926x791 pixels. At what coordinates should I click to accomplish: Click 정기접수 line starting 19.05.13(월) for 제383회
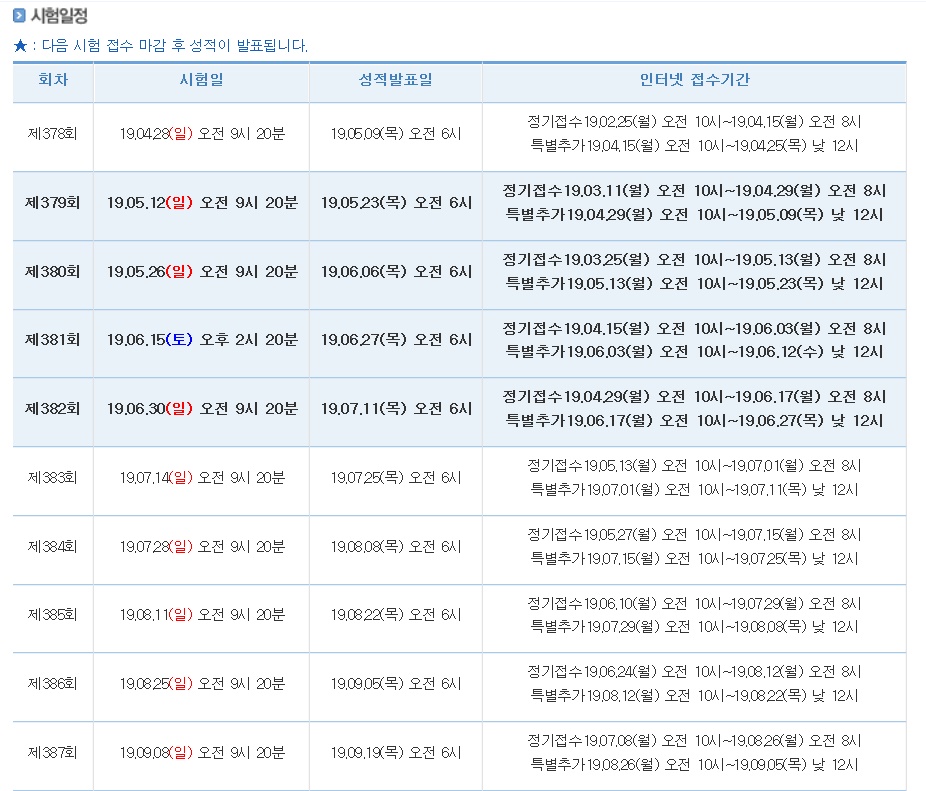coord(694,466)
